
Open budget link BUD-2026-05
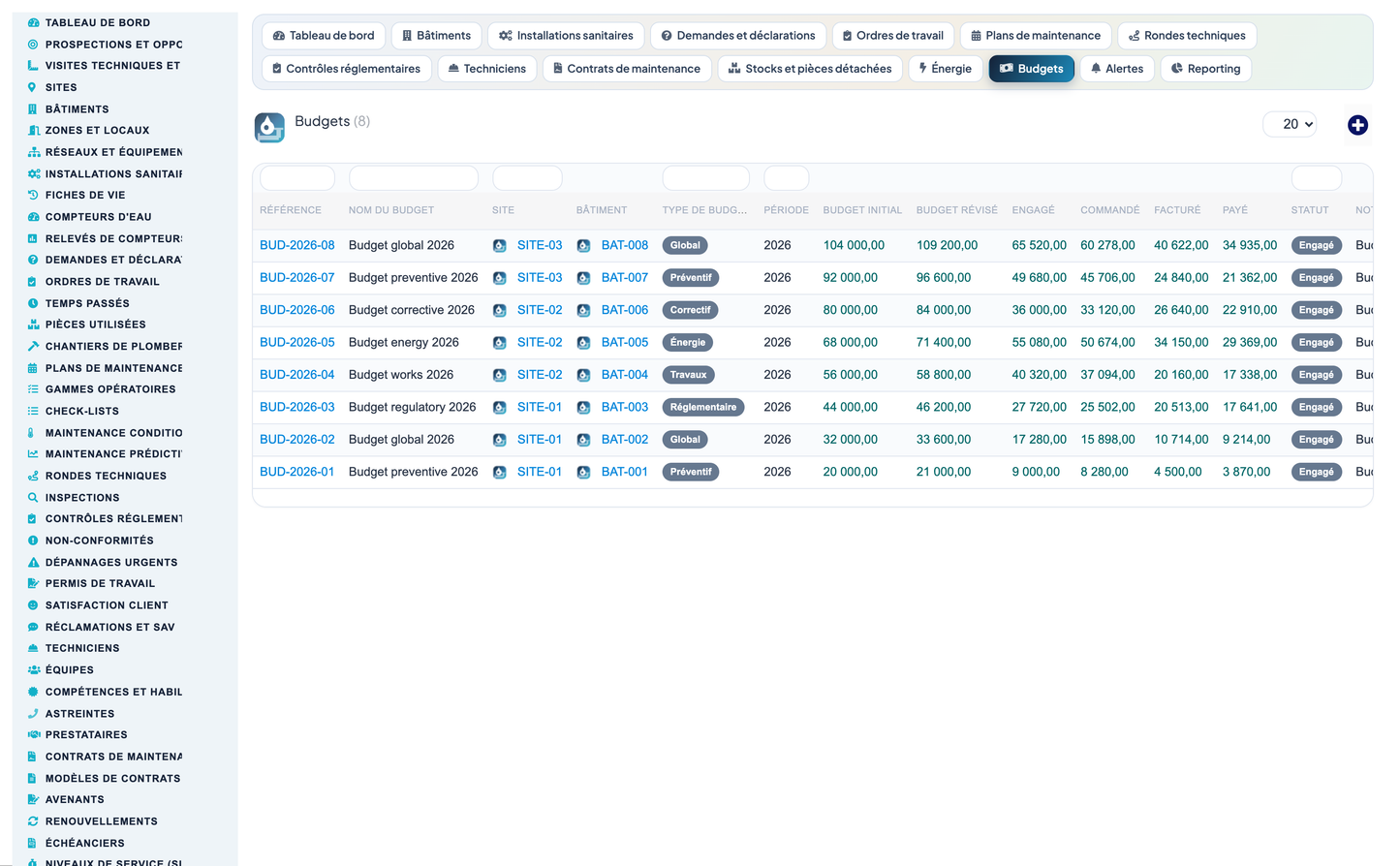297,342
